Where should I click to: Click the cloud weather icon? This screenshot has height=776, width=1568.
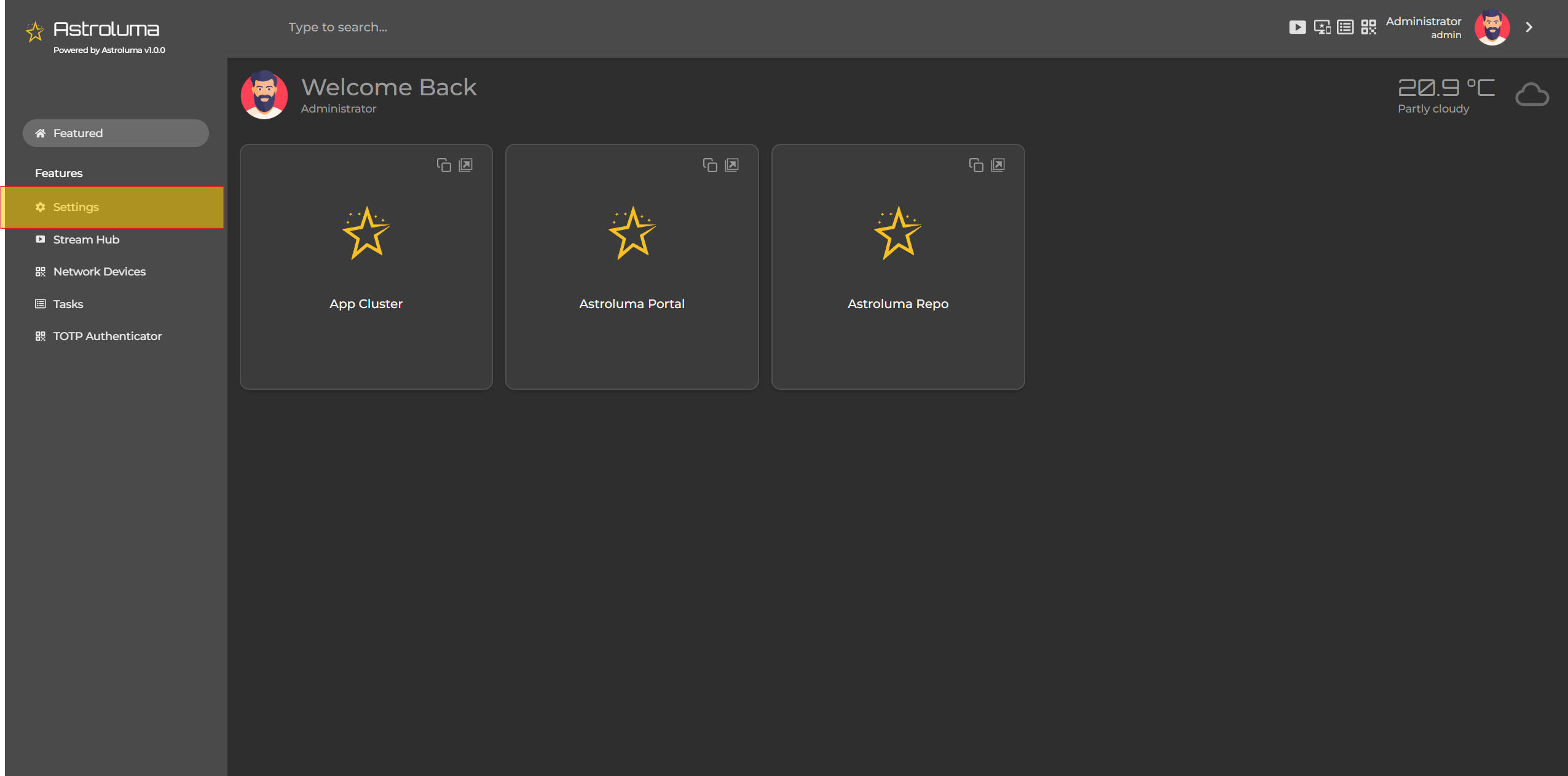tap(1532, 95)
